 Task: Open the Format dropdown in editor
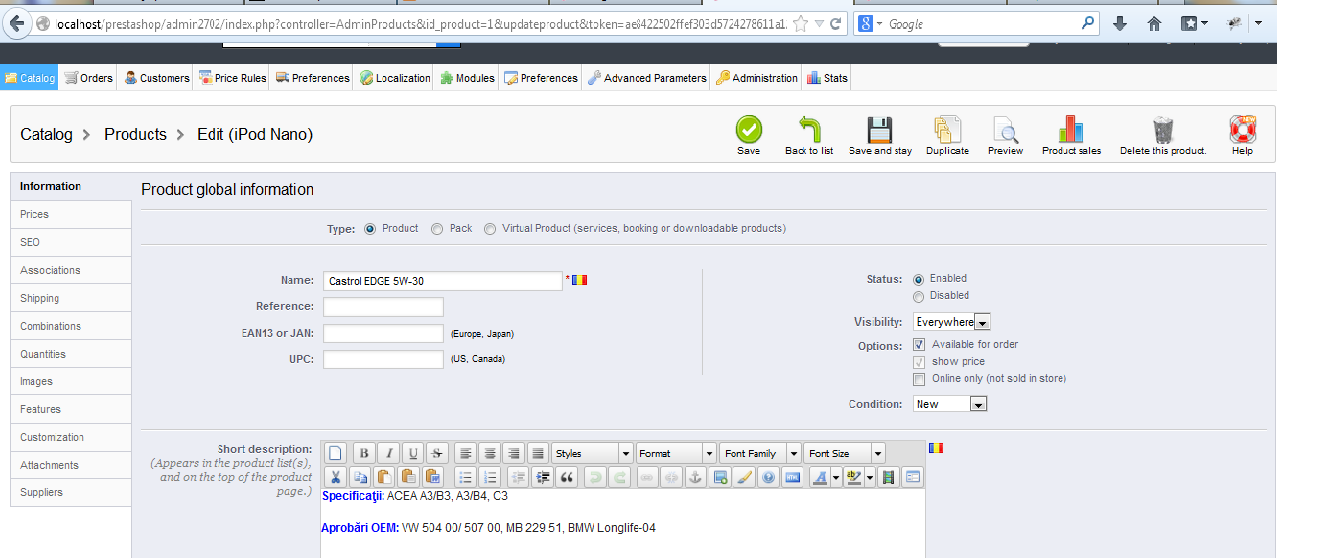click(676, 453)
